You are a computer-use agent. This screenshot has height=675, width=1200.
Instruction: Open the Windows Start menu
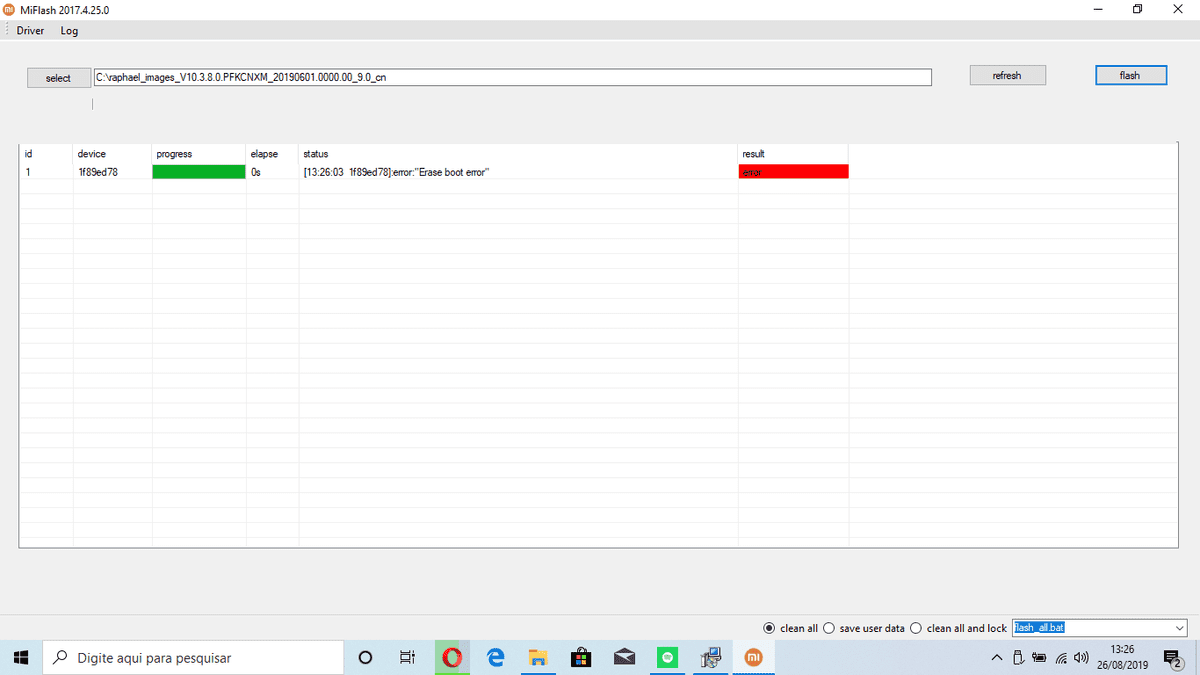point(20,657)
